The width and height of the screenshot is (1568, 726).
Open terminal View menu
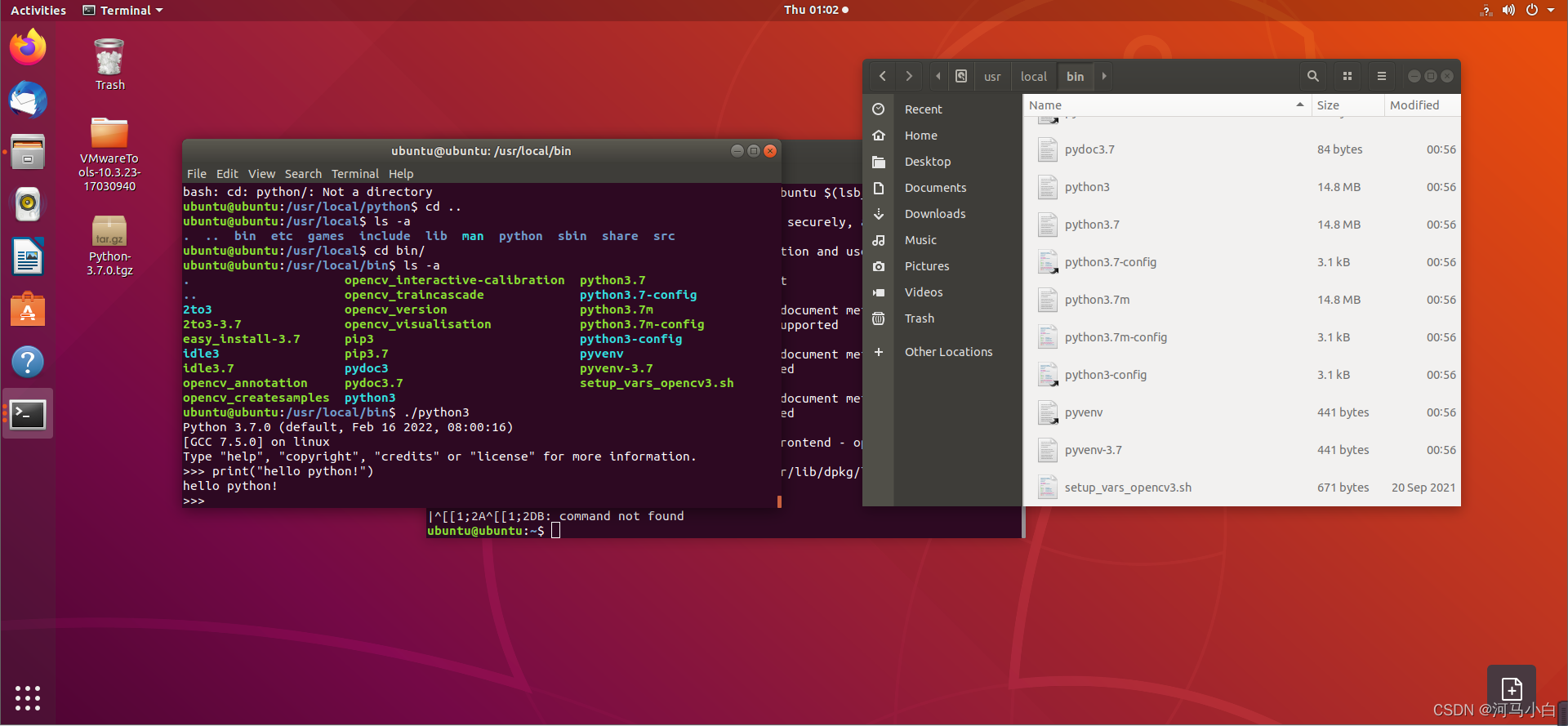click(262, 174)
